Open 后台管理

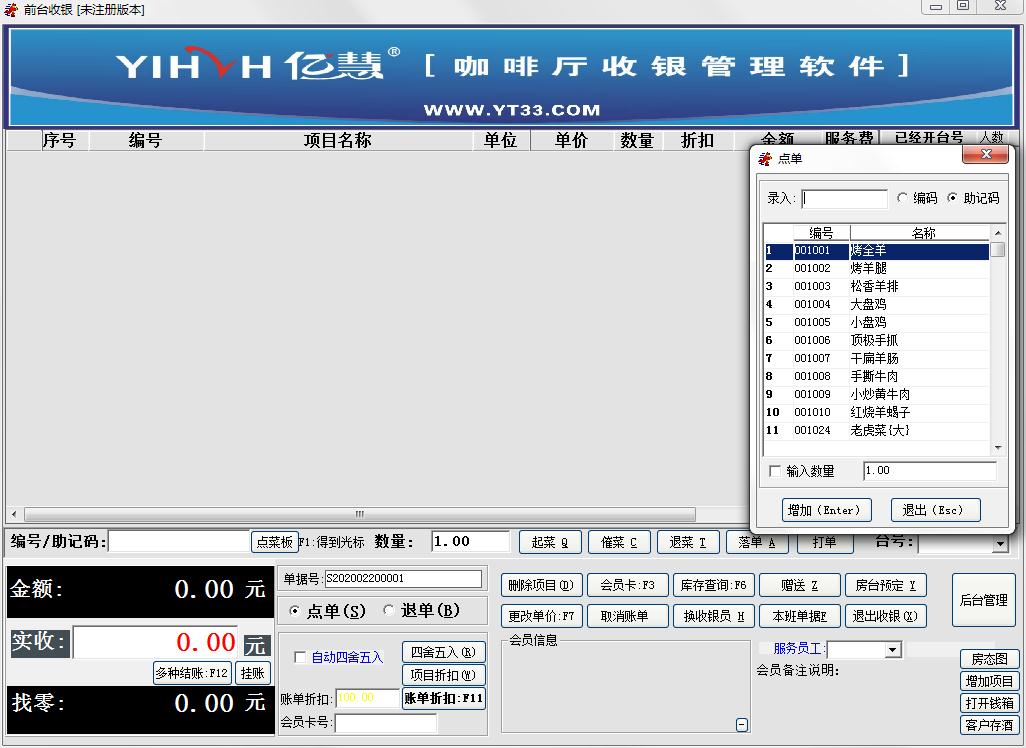(x=983, y=600)
